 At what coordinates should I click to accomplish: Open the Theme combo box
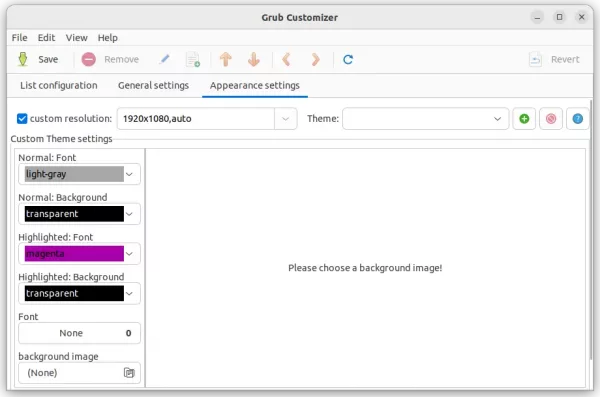pos(426,119)
